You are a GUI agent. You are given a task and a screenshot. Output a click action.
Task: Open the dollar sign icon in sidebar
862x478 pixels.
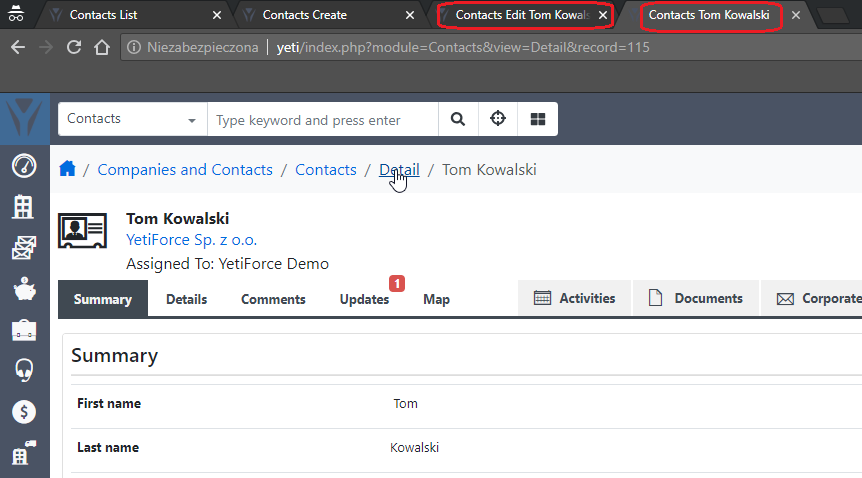[24, 411]
